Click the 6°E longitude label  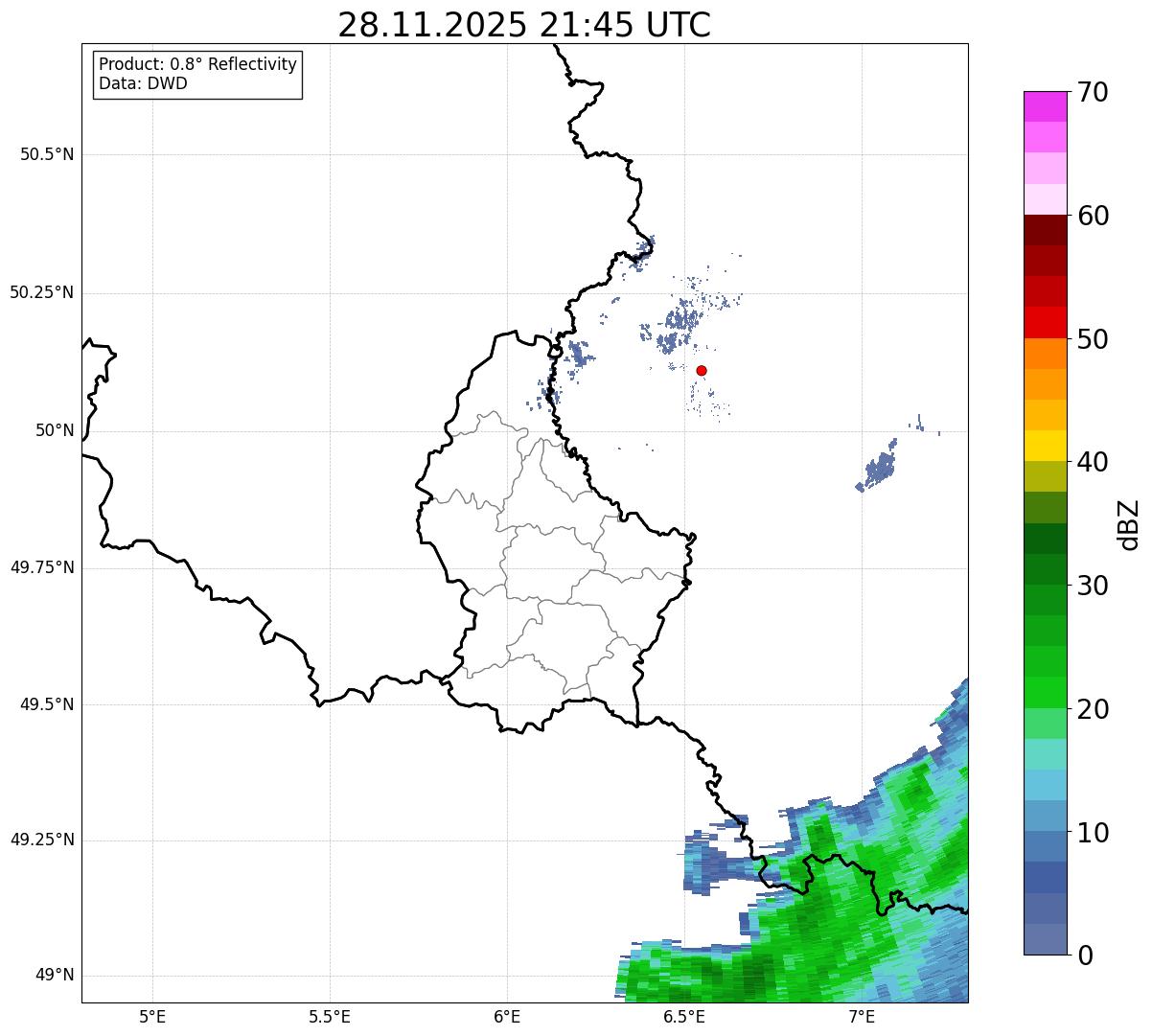tap(507, 1016)
